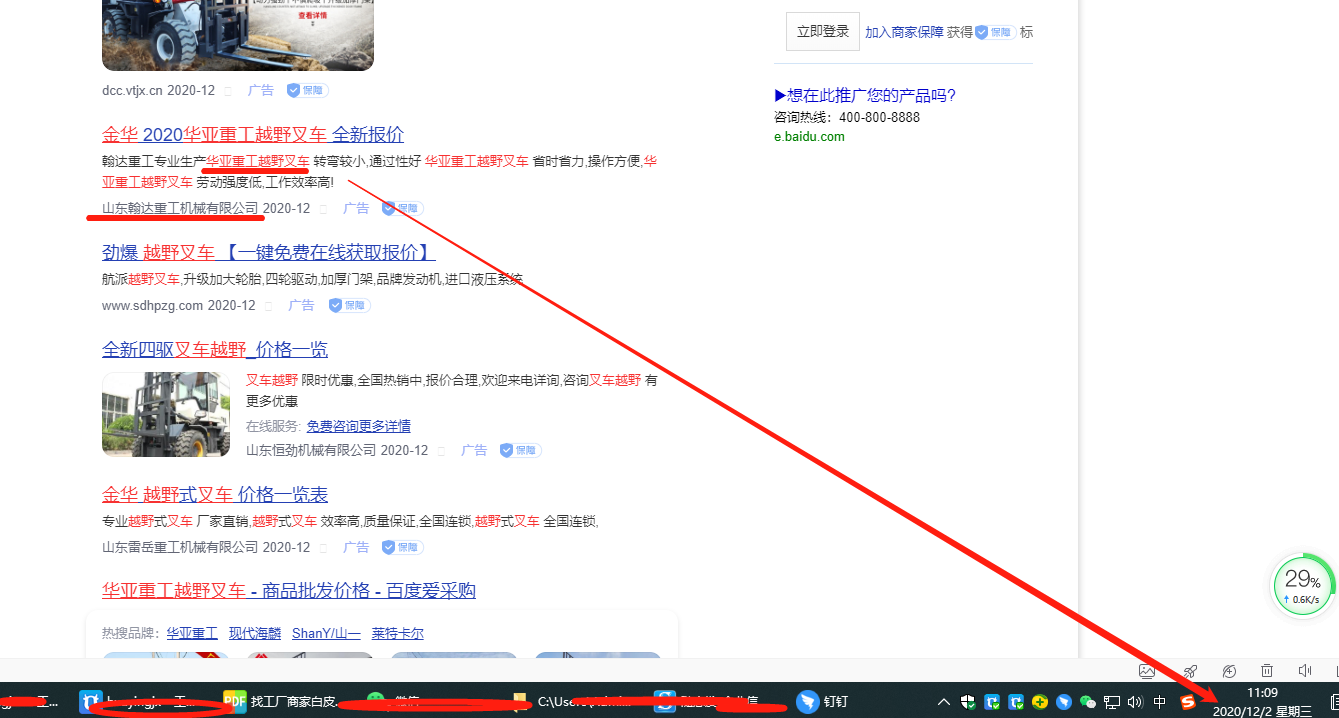Click the rocket accelerator icon in status bar
This screenshot has width=1339, height=718.
tap(1189, 671)
